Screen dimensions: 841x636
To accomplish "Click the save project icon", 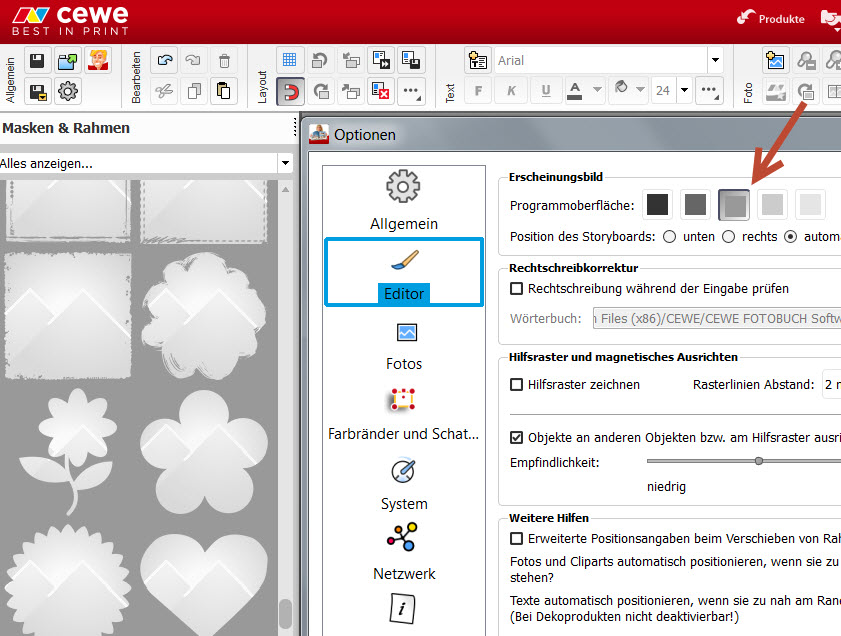I will (37, 61).
